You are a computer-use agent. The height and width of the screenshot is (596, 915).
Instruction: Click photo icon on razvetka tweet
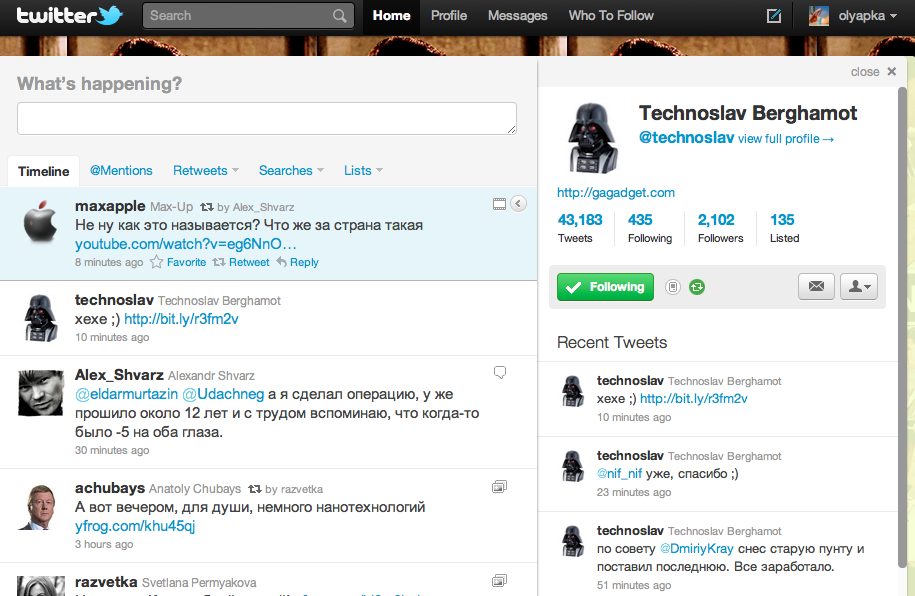pyautogui.click(x=500, y=580)
